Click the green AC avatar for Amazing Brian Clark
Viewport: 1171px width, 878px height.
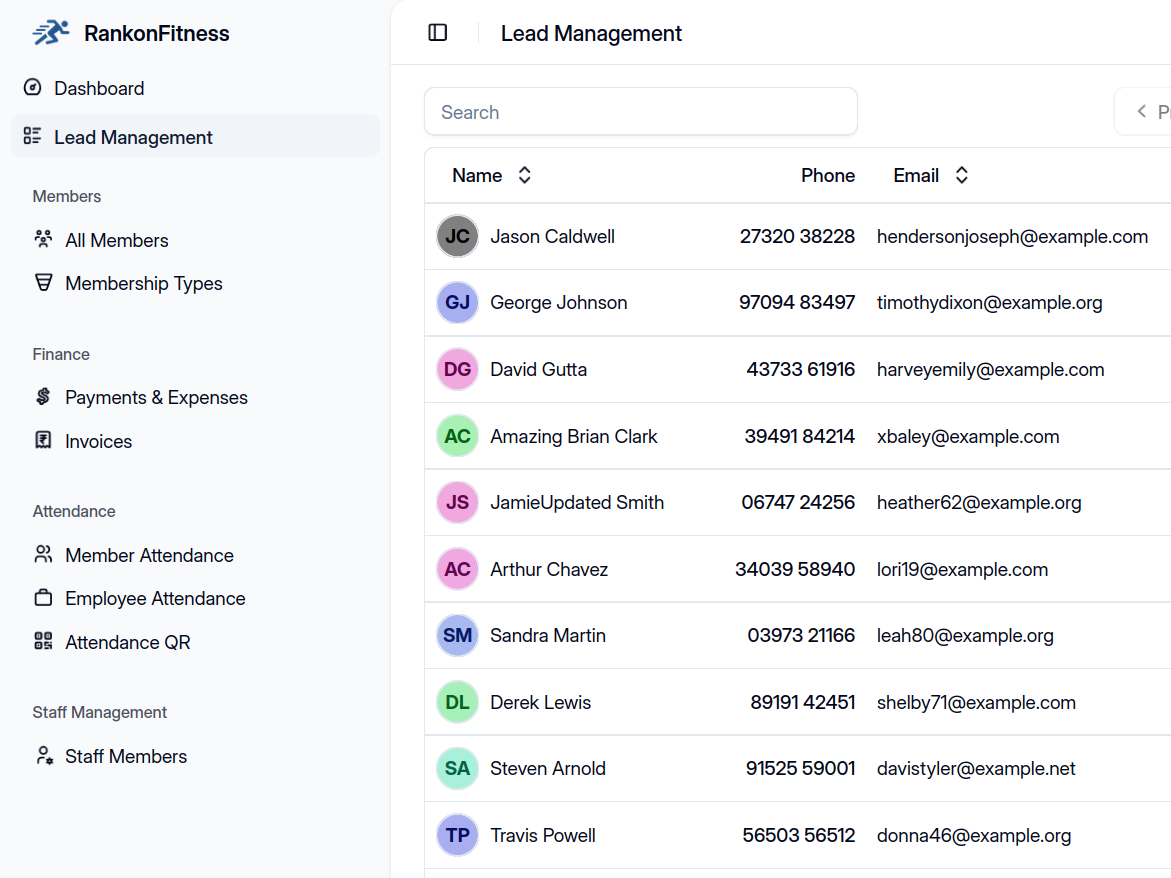(457, 436)
